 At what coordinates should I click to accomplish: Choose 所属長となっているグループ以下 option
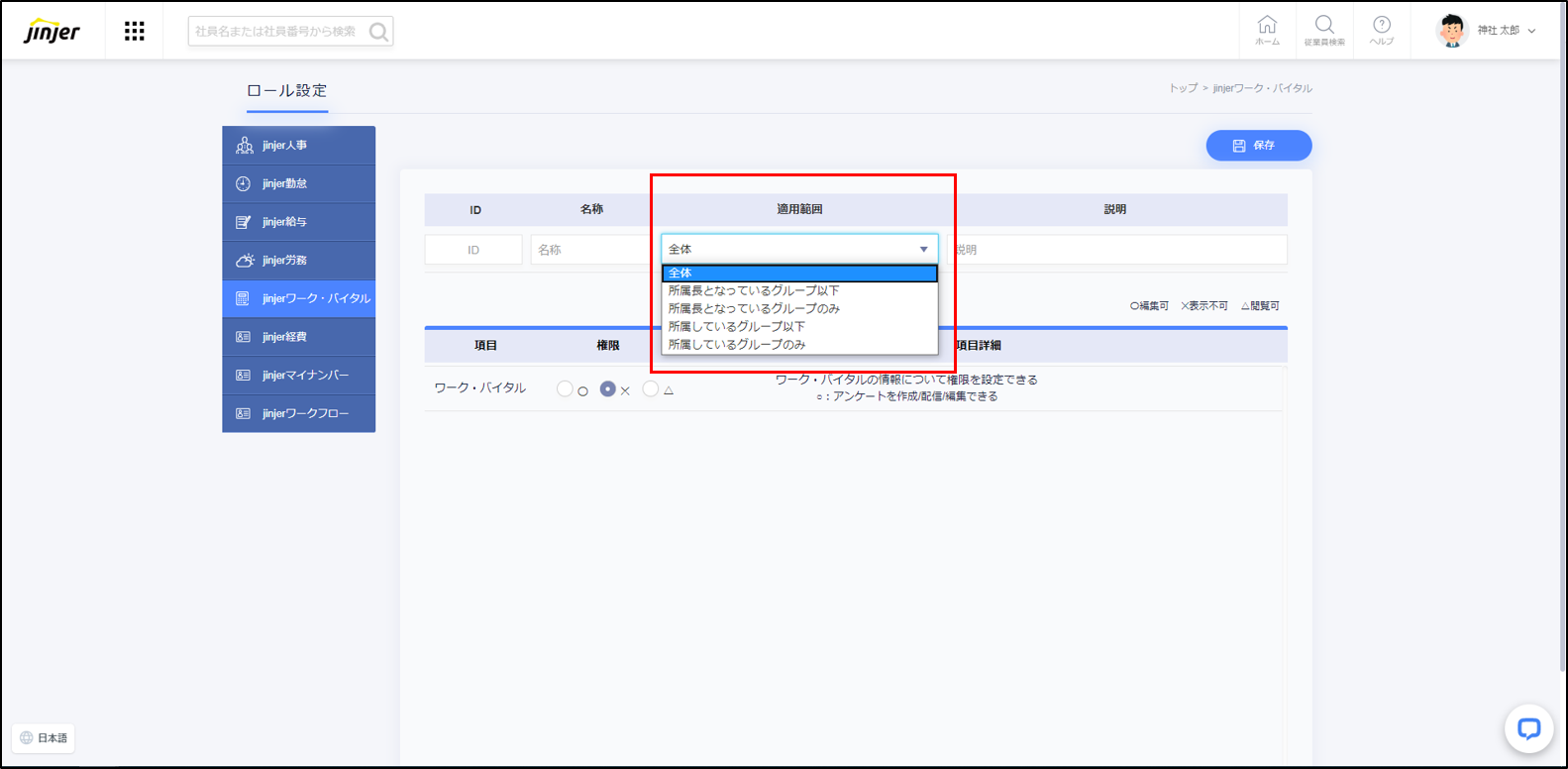click(x=754, y=291)
